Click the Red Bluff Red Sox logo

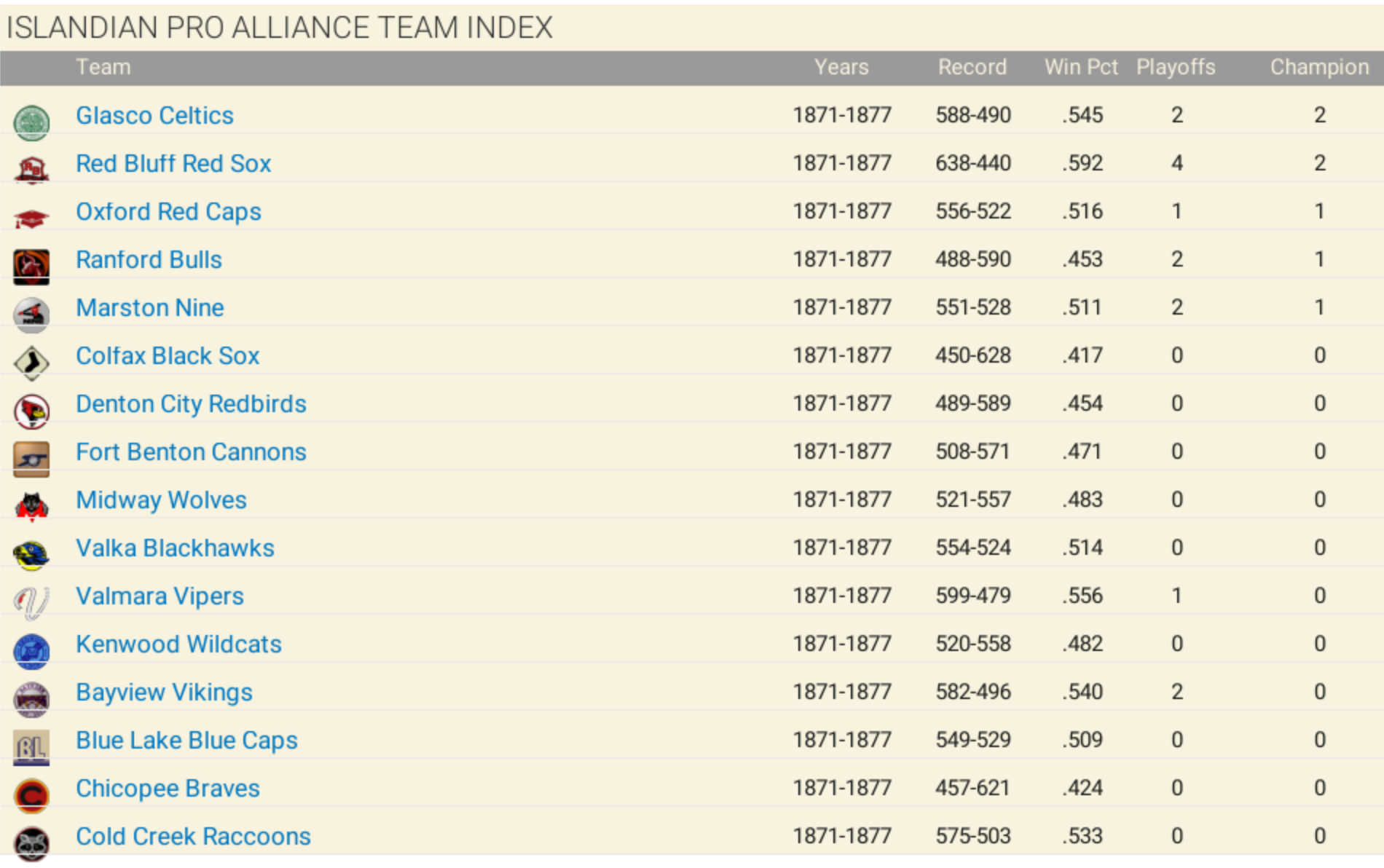pyautogui.click(x=31, y=170)
